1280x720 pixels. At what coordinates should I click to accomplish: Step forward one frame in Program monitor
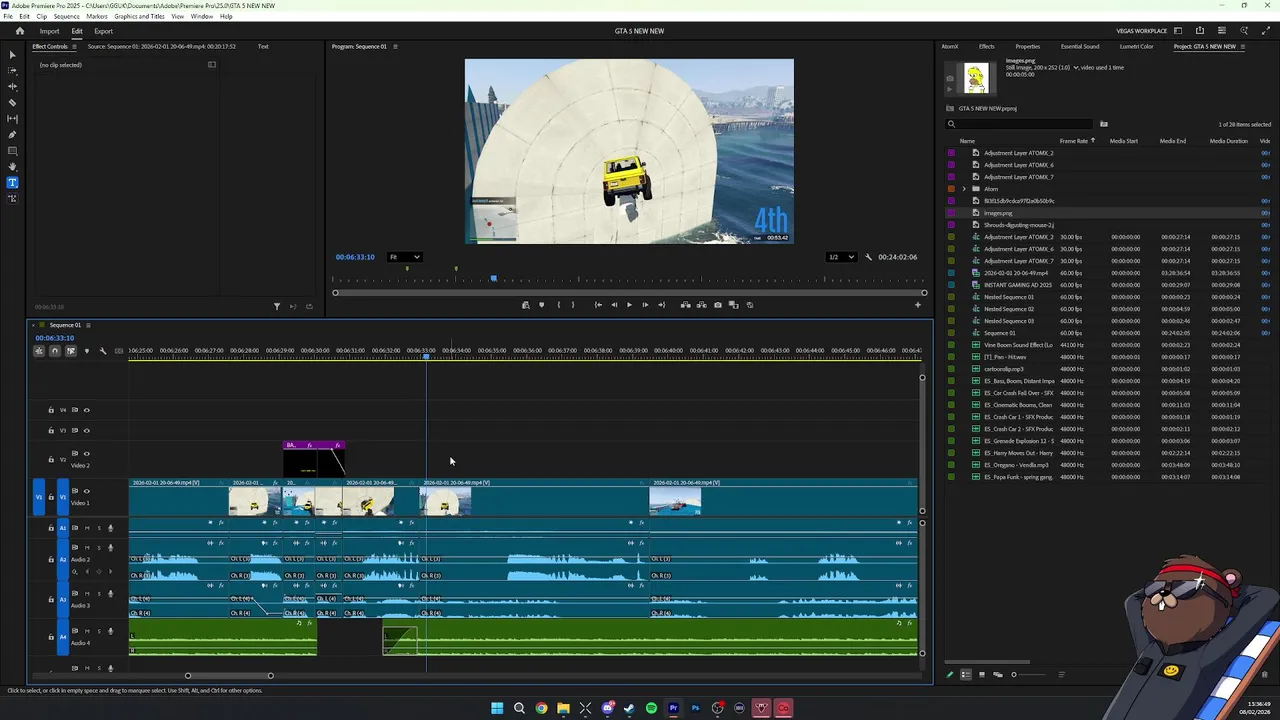click(645, 305)
